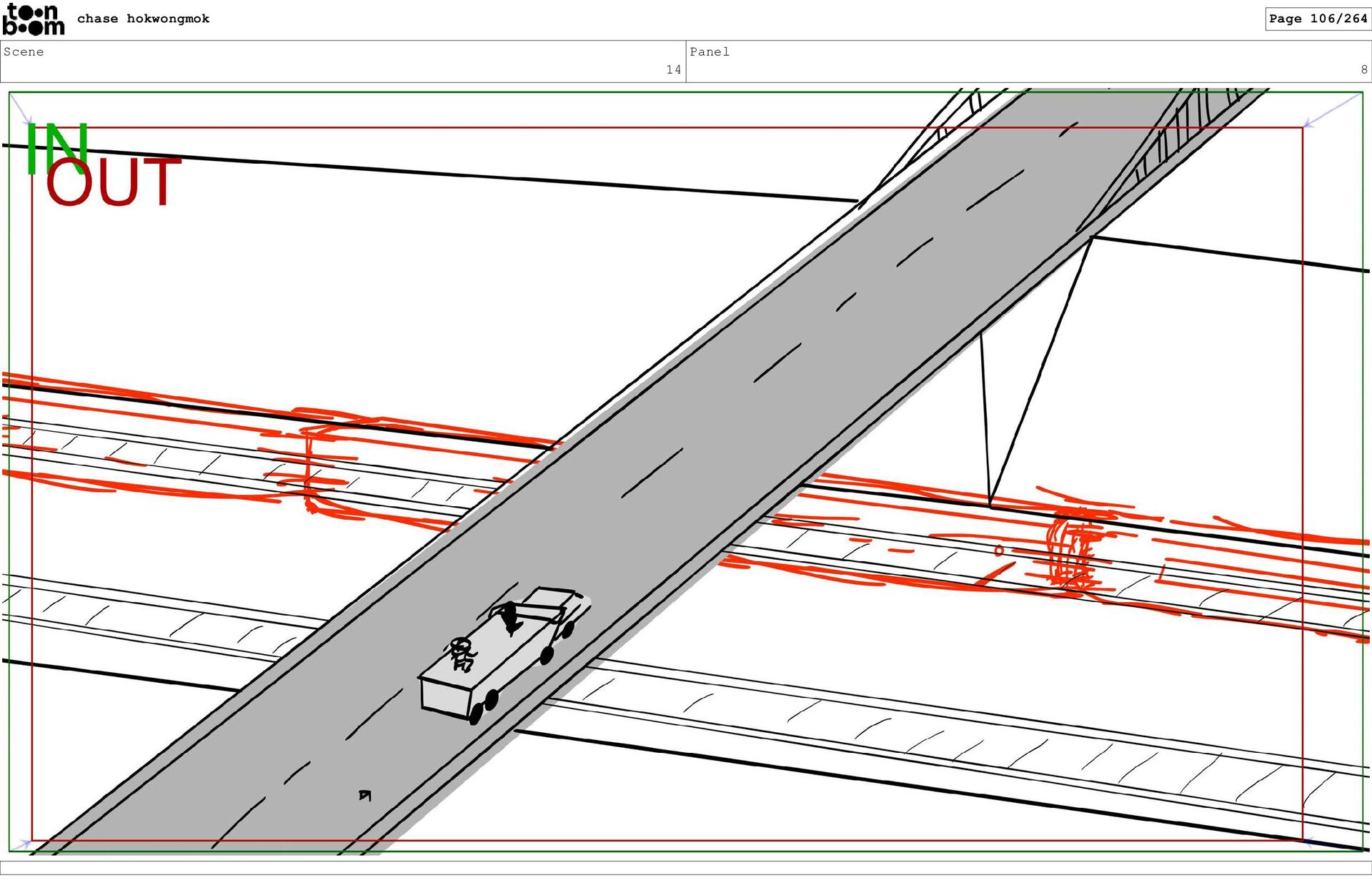Click the dark figure near the truck cab
This screenshot has width=1372, height=888.
point(509,618)
